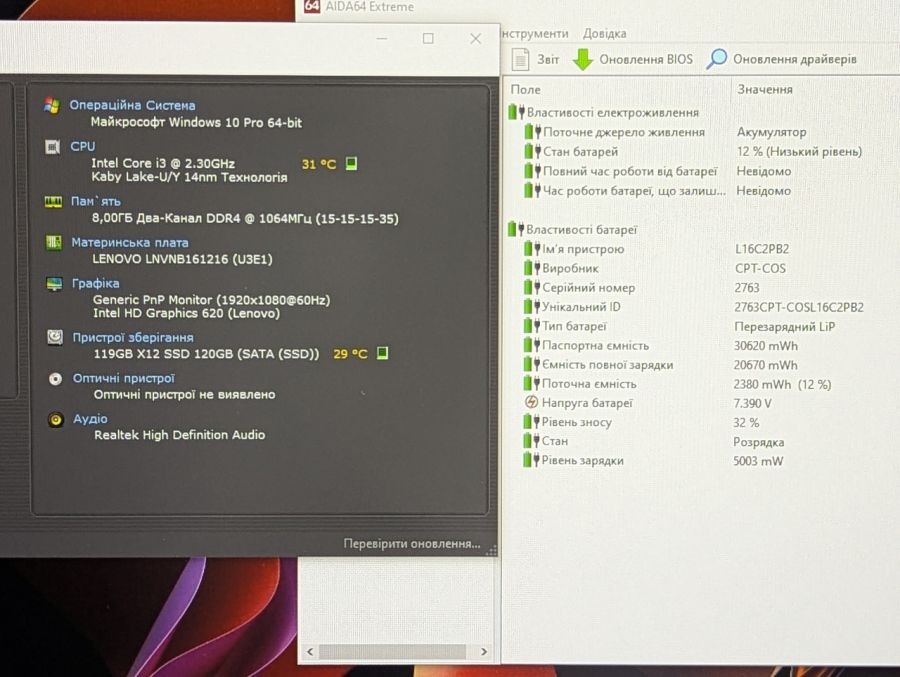The height and width of the screenshot is (677, 900).
Task: Click the CPU chip icon in Speccy
Action: pyautogui.click(x=52, y=147)
